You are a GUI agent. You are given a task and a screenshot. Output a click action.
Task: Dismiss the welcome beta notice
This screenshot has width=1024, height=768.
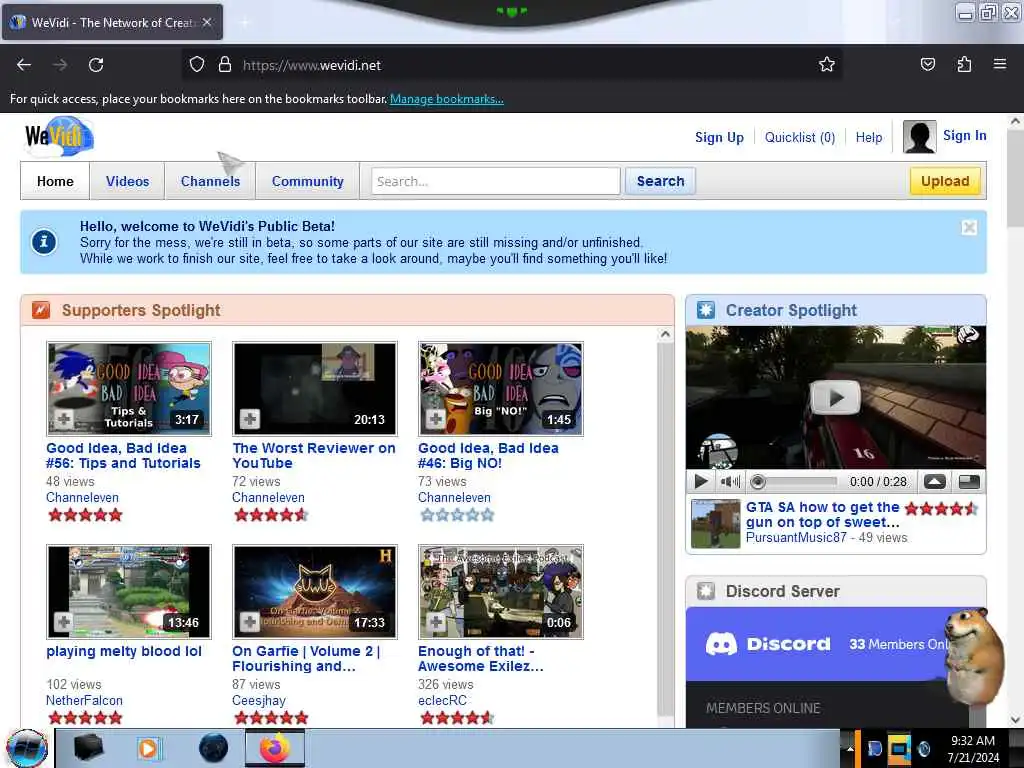tap(969, 227)
